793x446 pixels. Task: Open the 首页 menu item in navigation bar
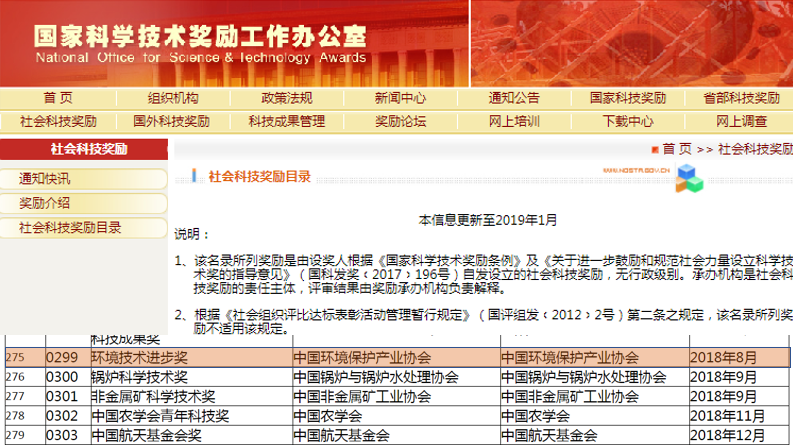(58, 98)
